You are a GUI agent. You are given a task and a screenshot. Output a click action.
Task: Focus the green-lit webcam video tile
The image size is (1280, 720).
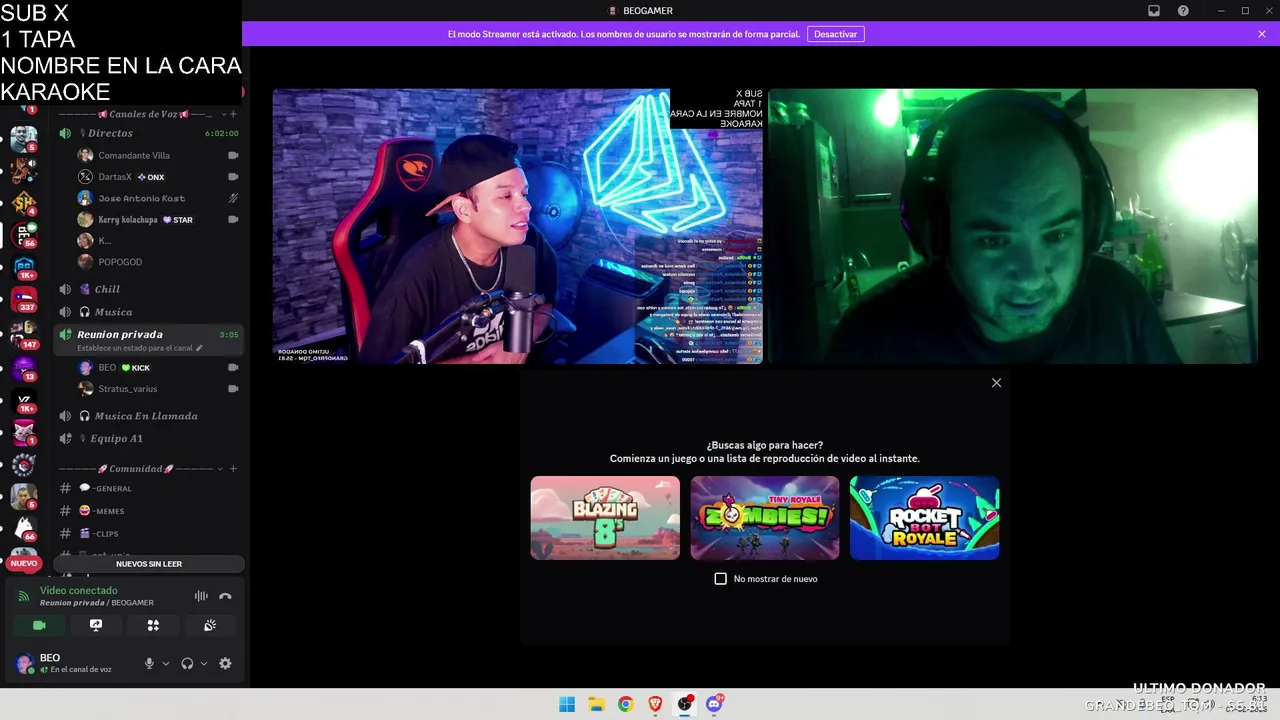pyautogui.click(x=1013, y=226)
